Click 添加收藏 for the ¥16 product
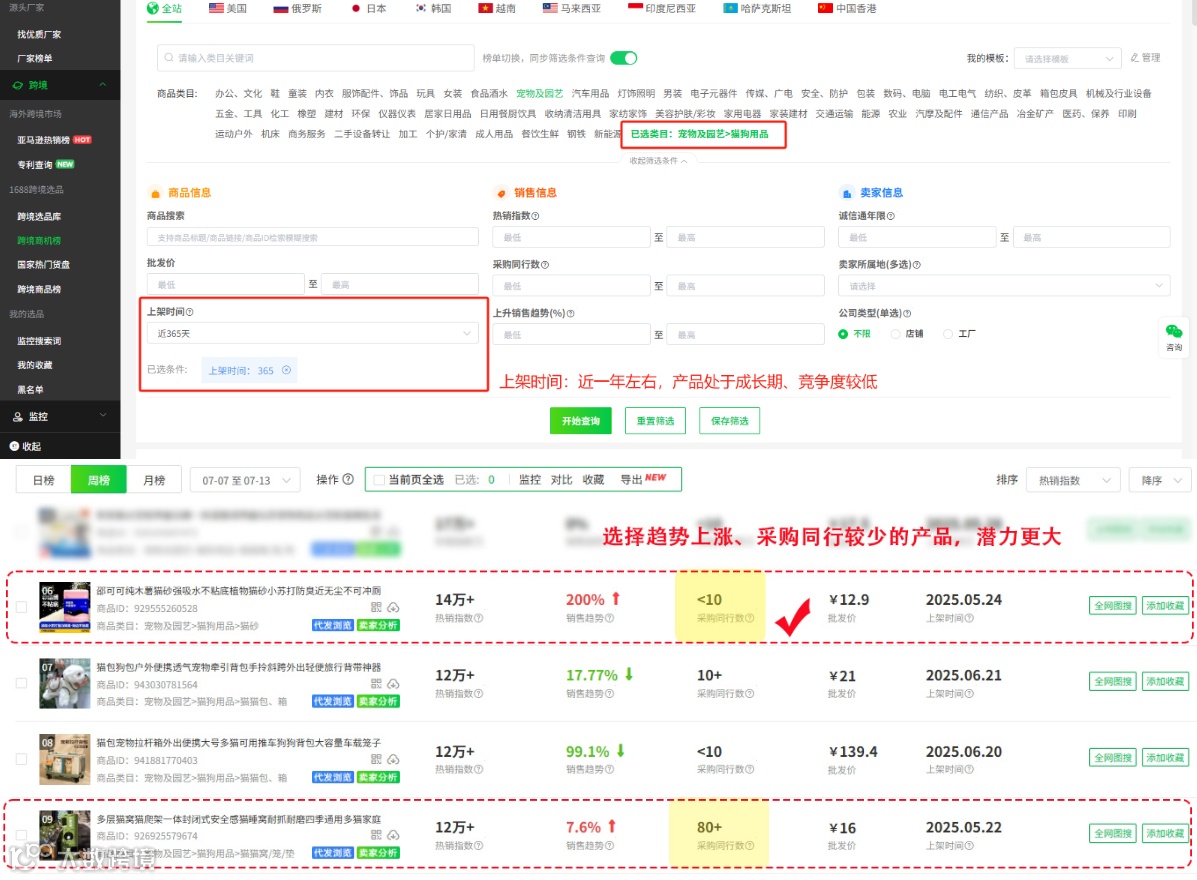 1165,833
